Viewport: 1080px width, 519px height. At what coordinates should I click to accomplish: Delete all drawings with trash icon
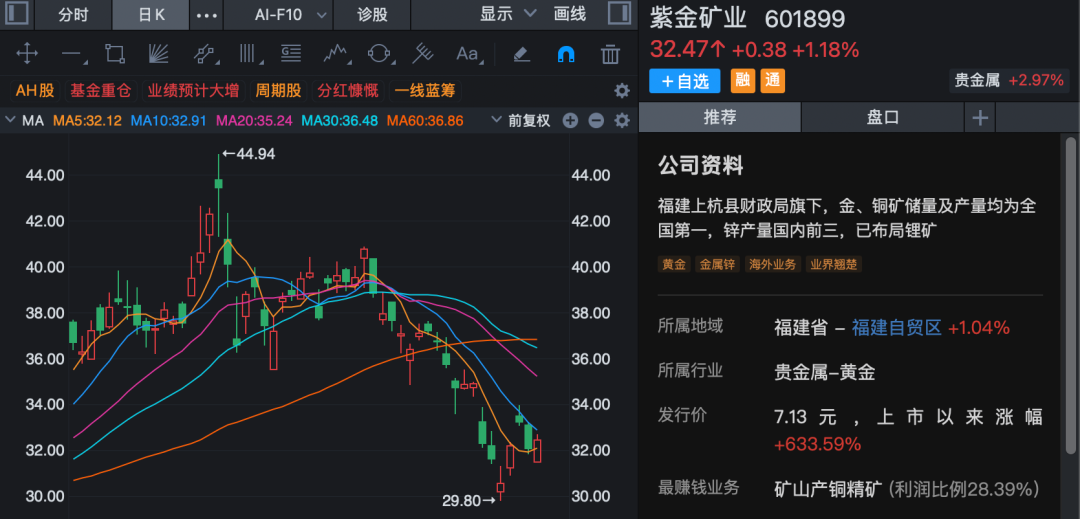(610, 54)
